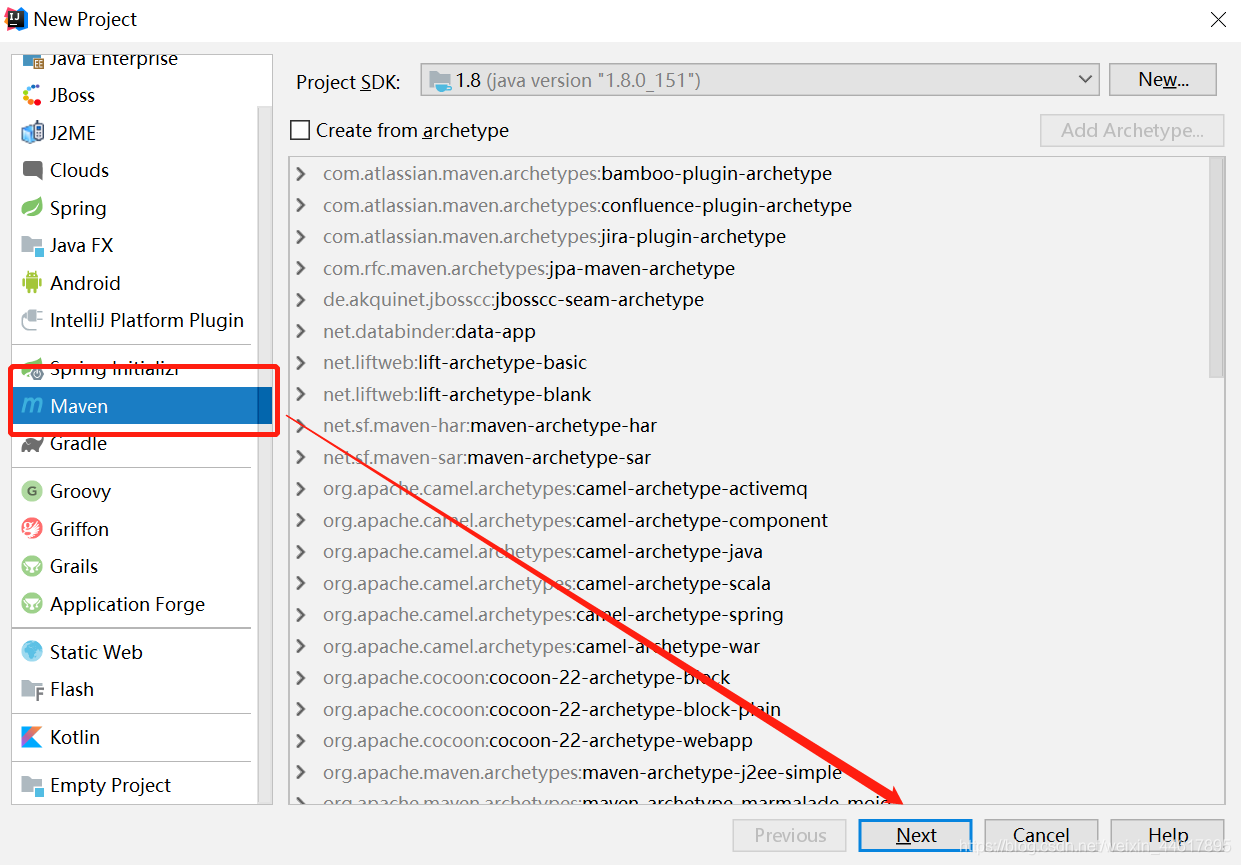
Task: Expand lift-archetype-basic entry
Action: pyautogui.click(x=301, y=363)
